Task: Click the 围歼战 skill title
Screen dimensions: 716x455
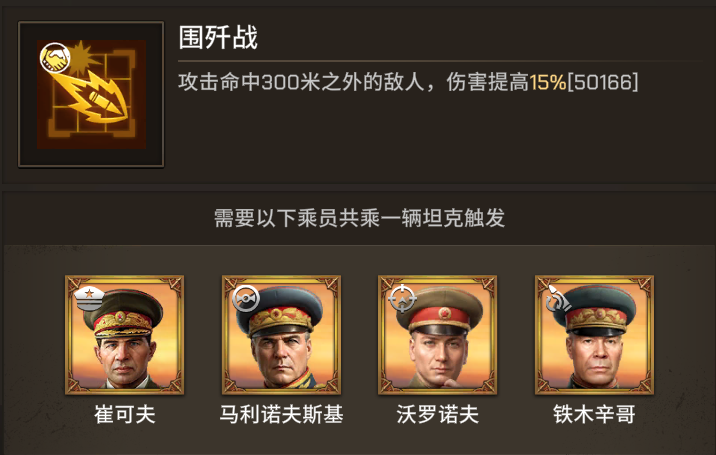Action: coord(218,37)
